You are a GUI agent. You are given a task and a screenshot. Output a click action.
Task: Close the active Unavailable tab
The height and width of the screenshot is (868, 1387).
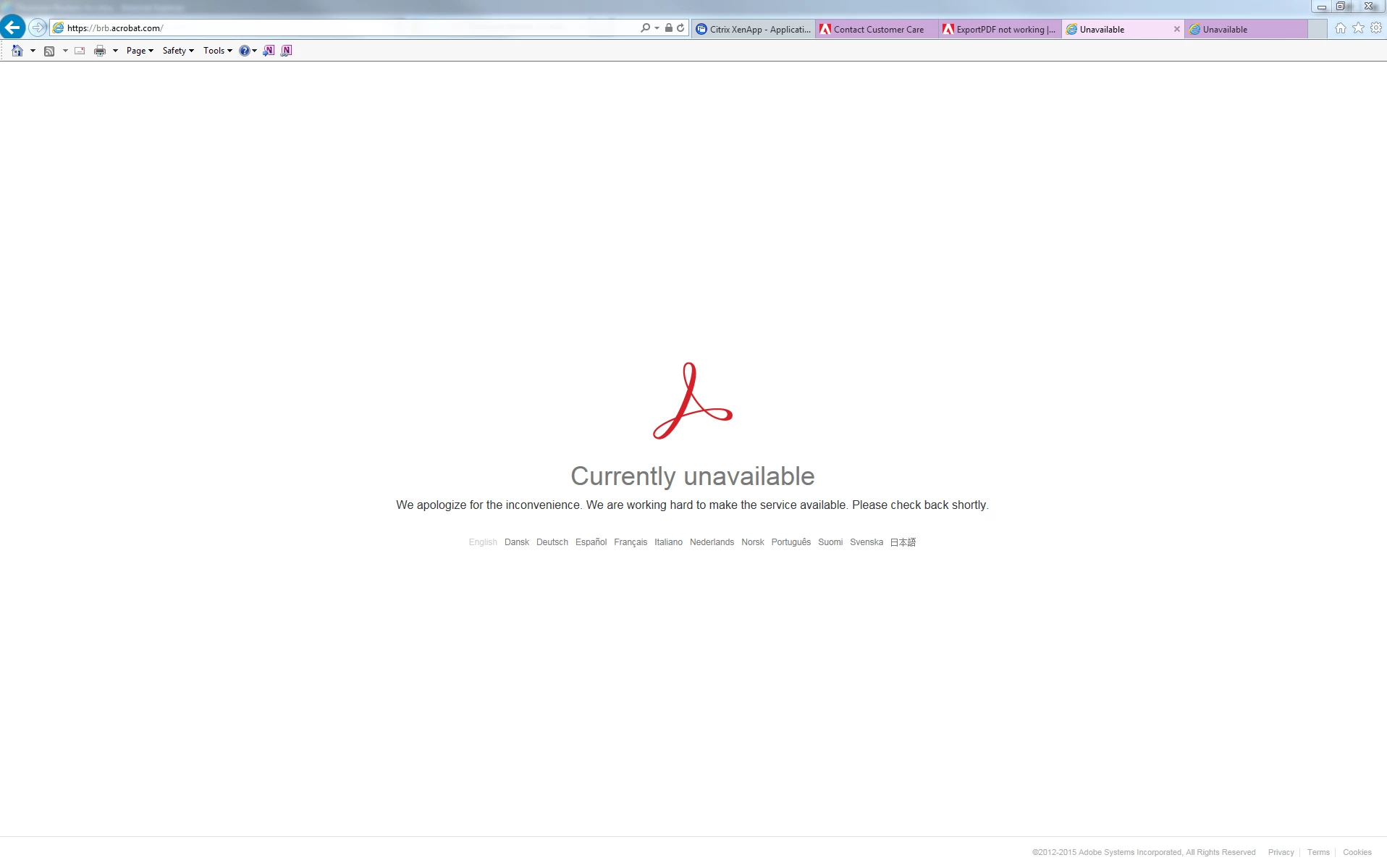[x=1176, y=30]
